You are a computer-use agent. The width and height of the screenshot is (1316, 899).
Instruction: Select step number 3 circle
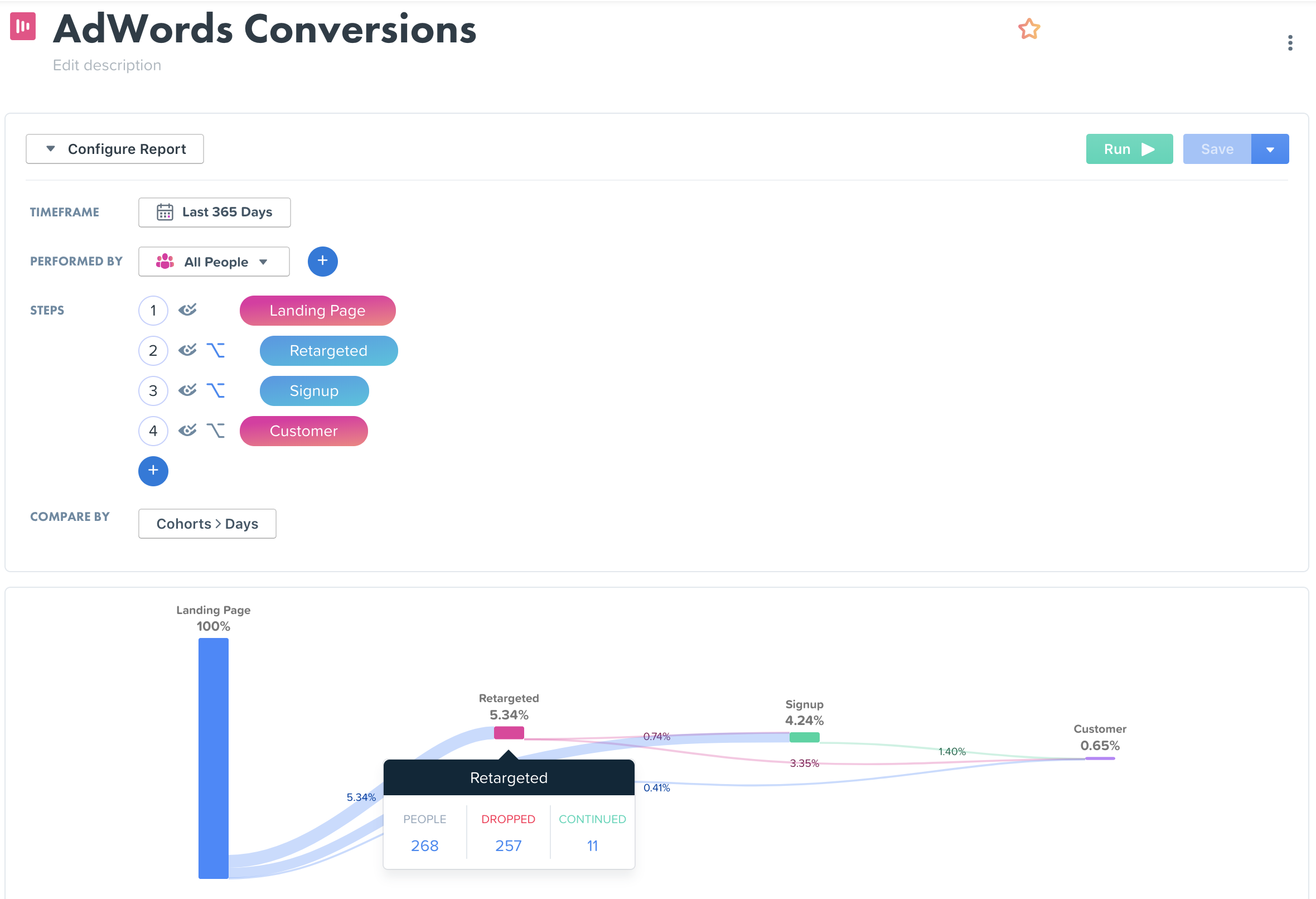point(153,391)
